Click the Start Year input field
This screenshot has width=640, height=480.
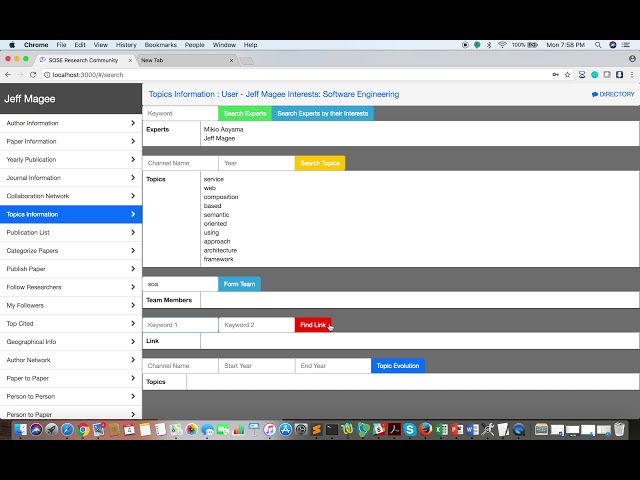tap(257, 366)
